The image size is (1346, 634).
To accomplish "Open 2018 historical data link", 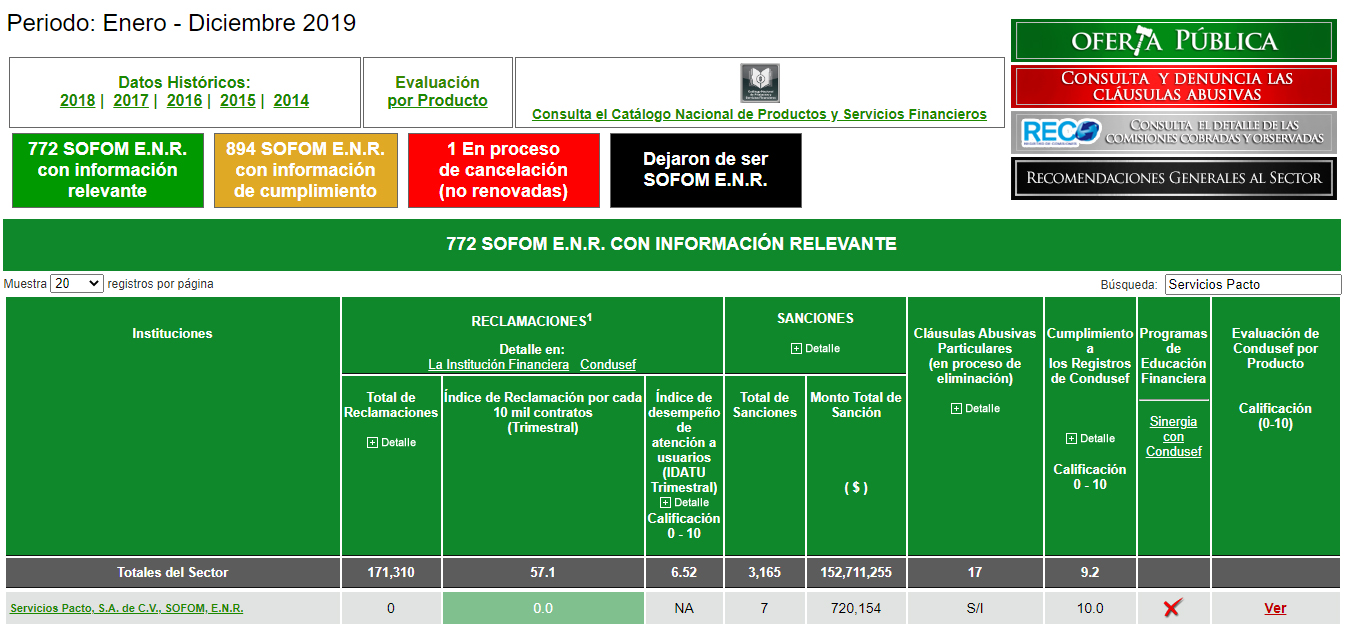I will coord(77,100).
